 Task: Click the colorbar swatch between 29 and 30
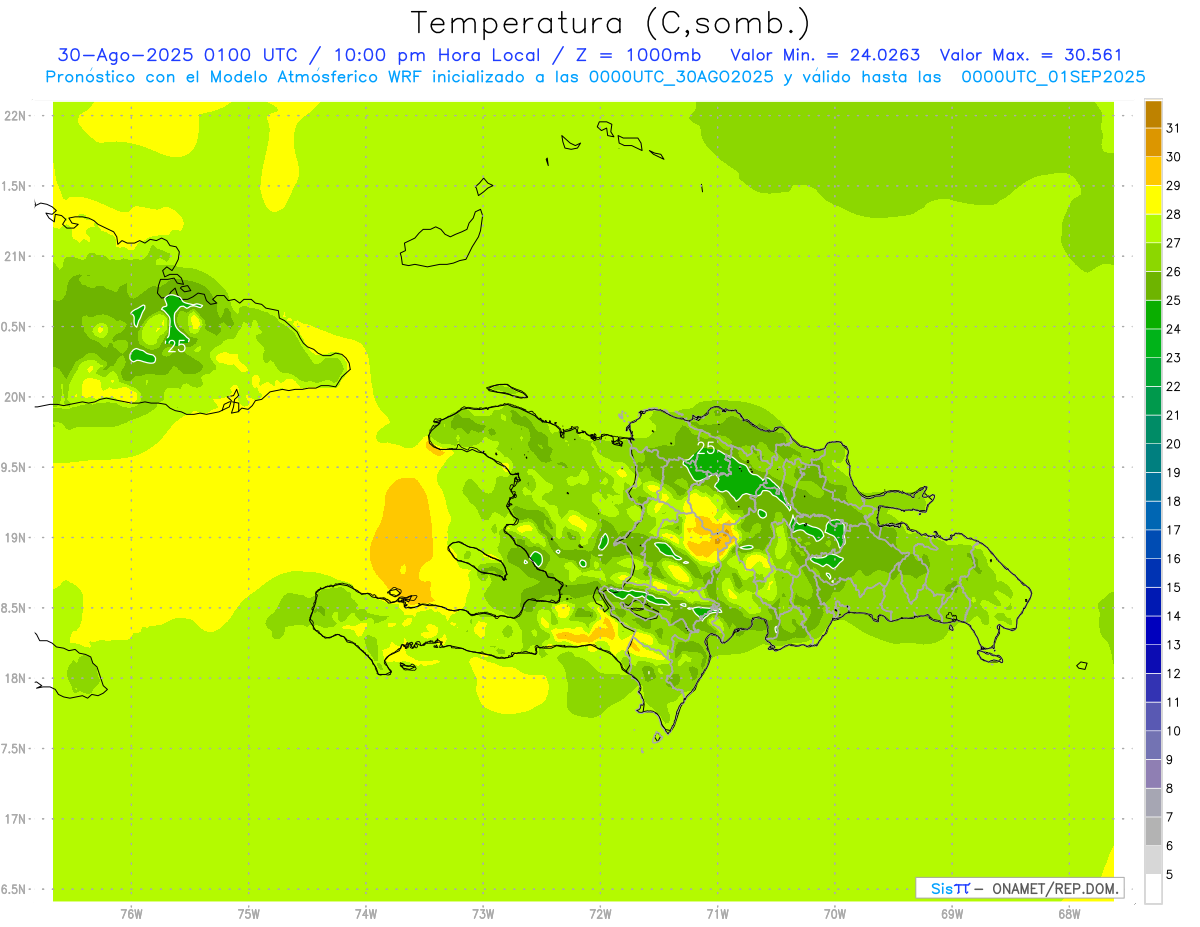click(x=1153, y=171)
